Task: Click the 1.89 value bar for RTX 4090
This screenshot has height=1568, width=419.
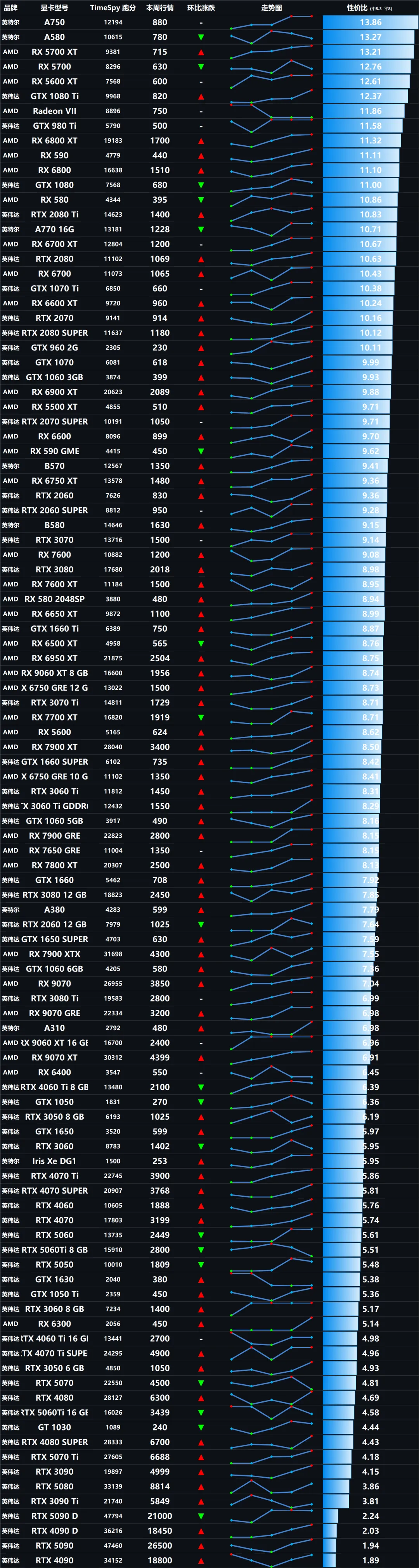Action: [329, 1561]
